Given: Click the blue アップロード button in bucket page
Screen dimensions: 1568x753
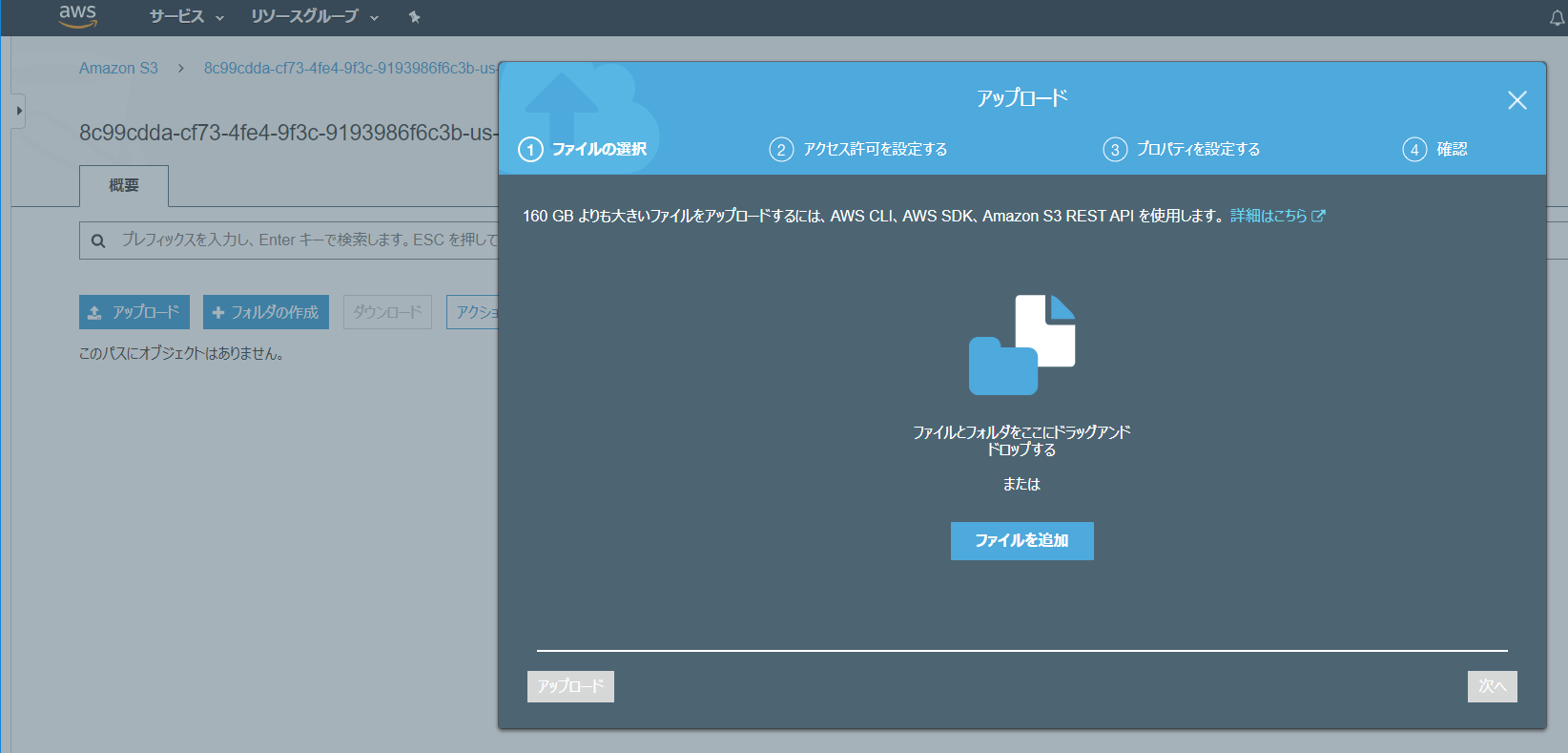Looking at the screenshot, I should 134,312.
